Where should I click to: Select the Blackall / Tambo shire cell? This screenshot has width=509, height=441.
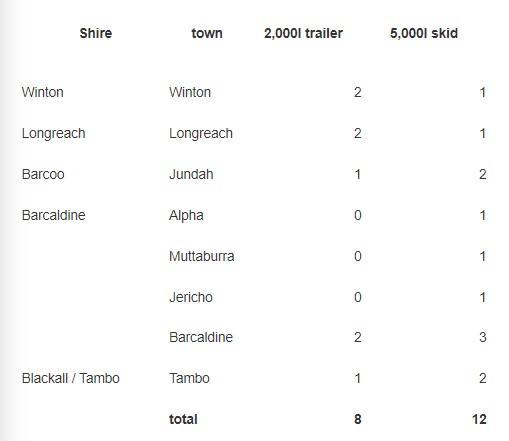[x=71, y=378]
